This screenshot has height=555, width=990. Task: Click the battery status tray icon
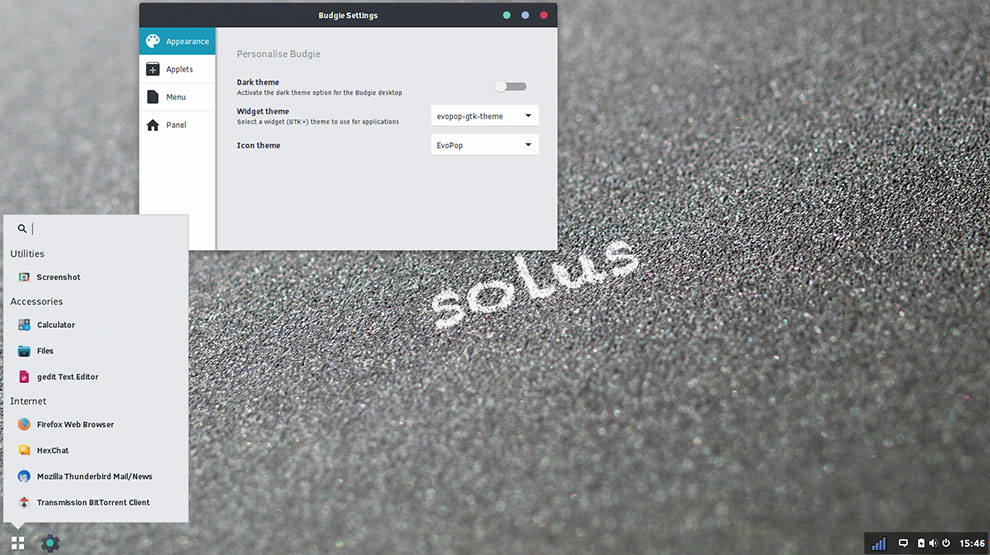(x=921, y=543)
